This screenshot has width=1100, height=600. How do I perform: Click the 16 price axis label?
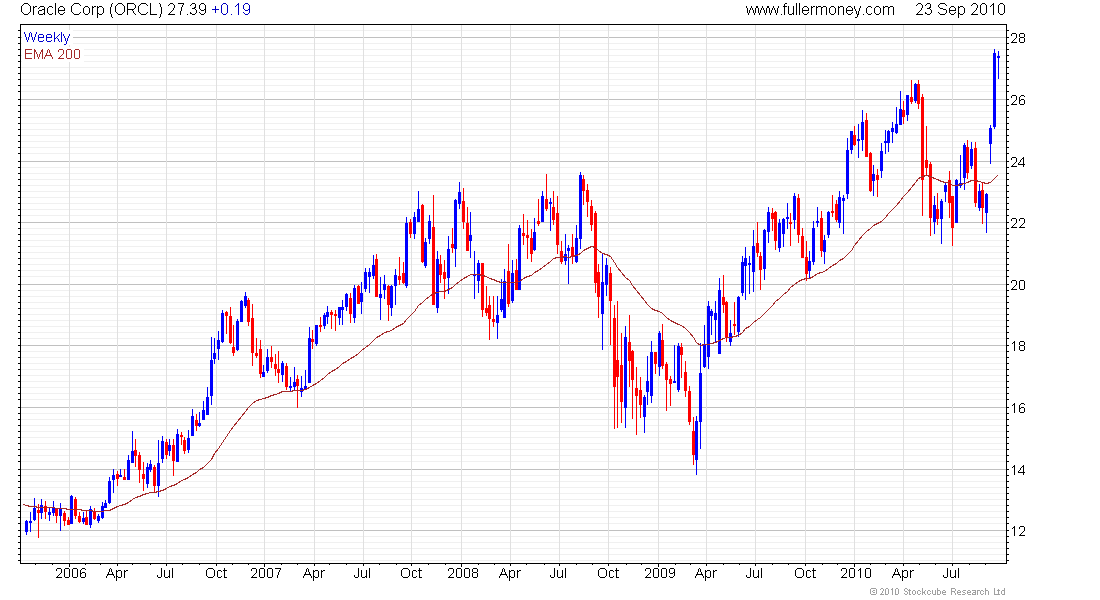click(1017, 408)
